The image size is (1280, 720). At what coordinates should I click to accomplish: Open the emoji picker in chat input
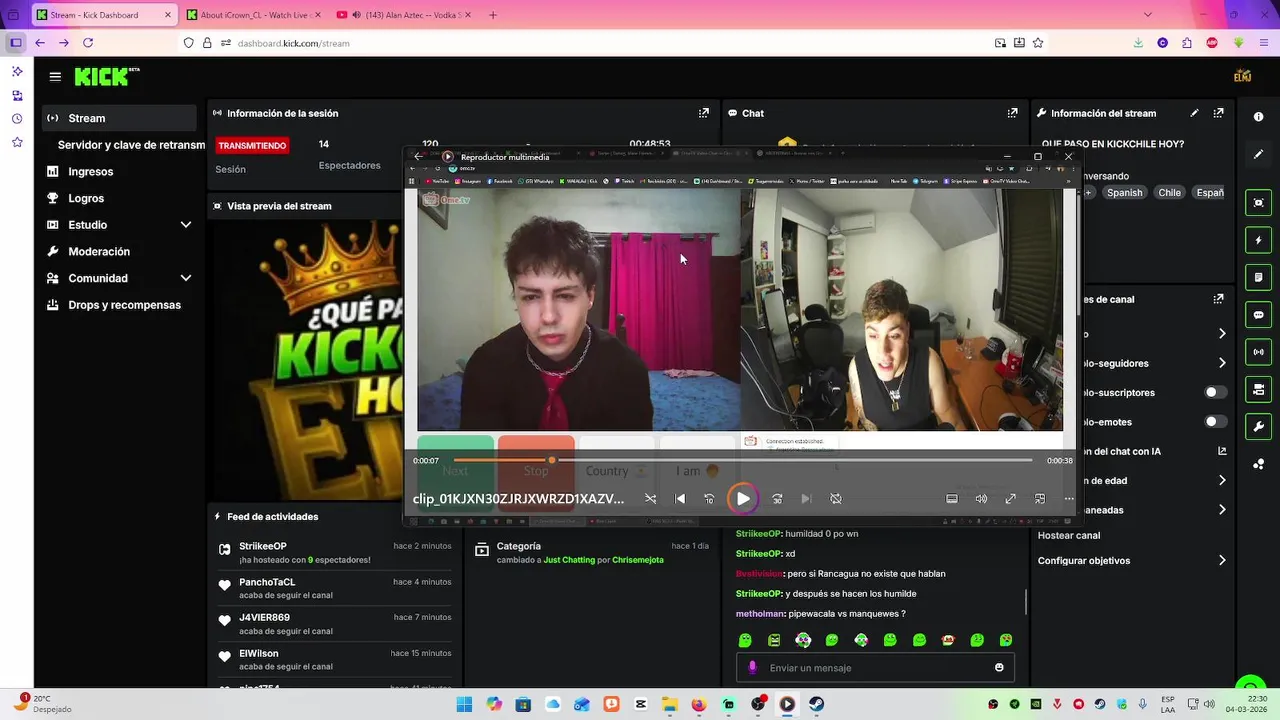pyautogui.click(x=999, y=667)
